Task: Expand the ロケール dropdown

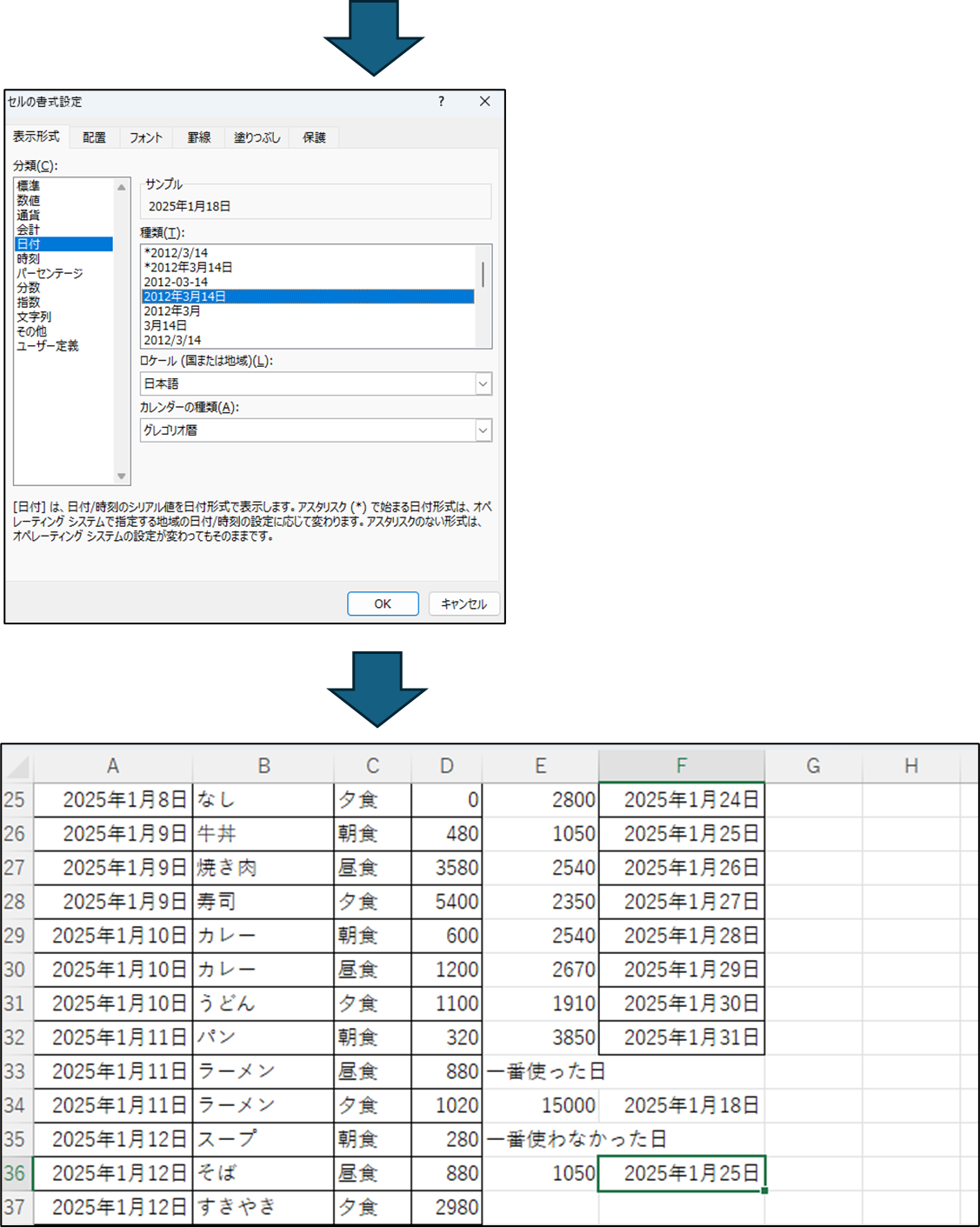Action: [483, 383]
